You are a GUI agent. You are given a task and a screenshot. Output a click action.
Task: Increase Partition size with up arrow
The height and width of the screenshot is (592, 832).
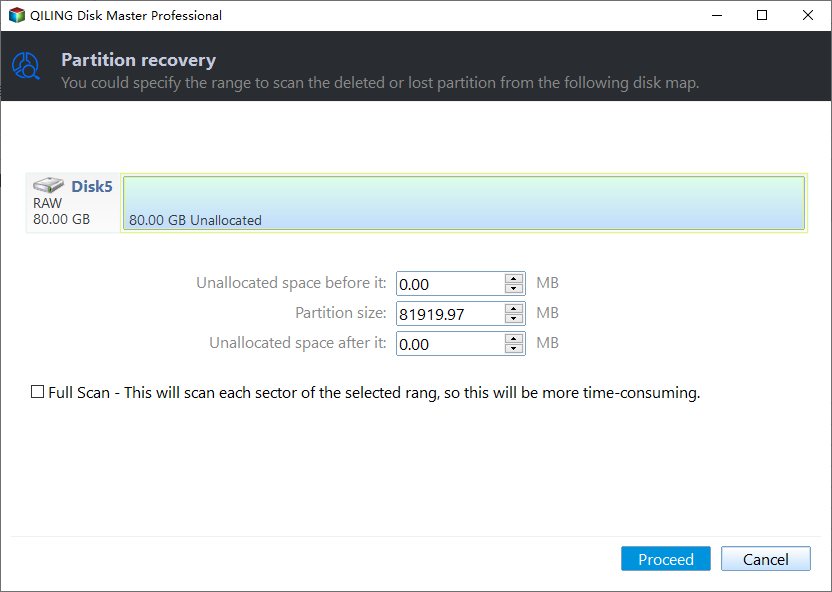(514, 308)
